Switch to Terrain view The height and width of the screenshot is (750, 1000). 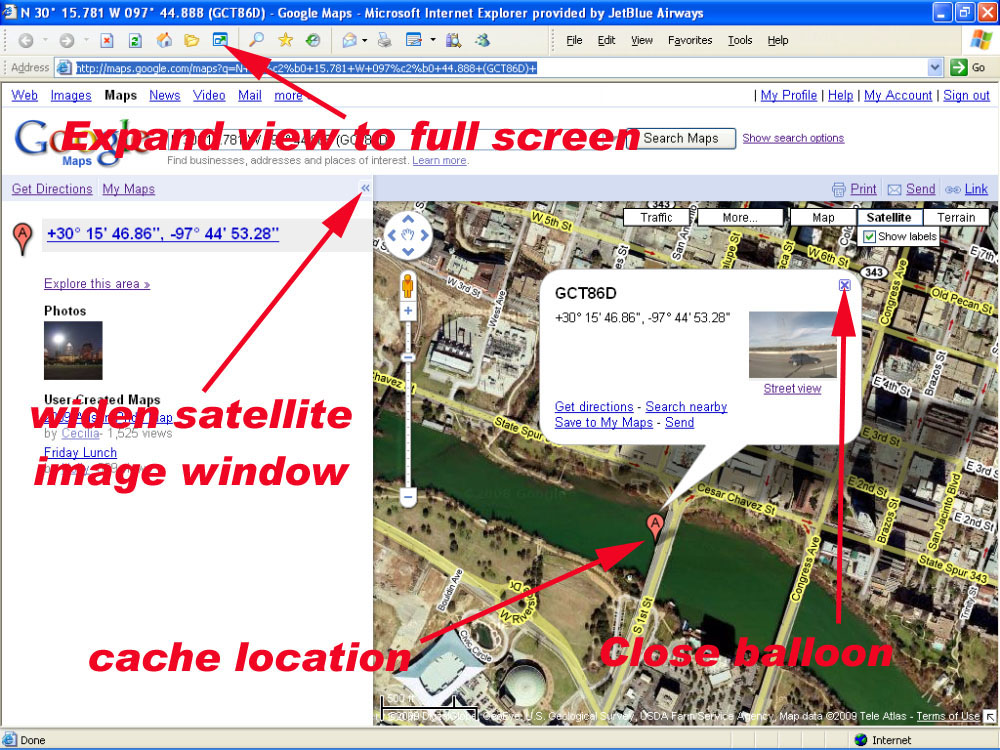(x=955, y=217)
